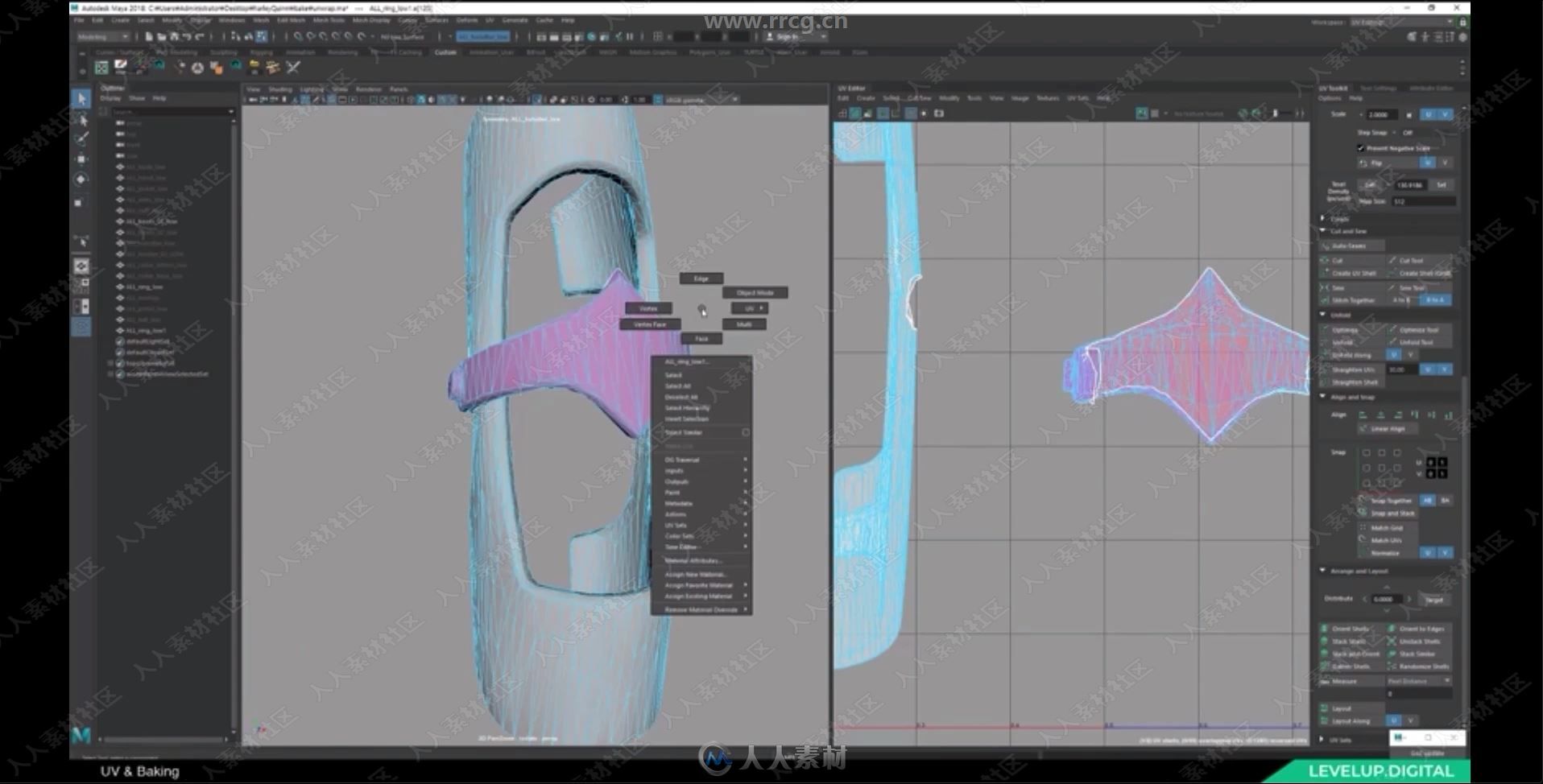1543x784 pixels.
Task: Click Unstack Shells
Action: (1420, 642)
